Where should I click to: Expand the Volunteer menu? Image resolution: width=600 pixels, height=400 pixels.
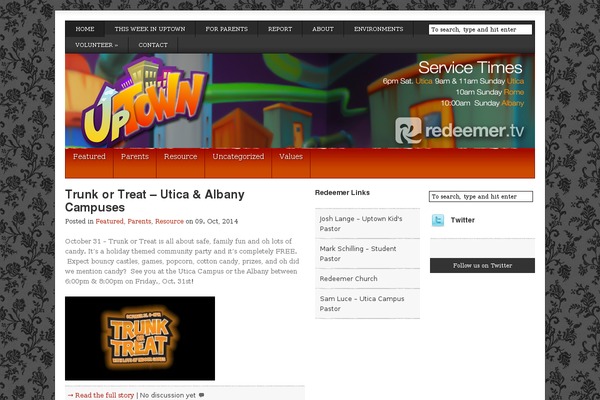(x=97, y=45)
